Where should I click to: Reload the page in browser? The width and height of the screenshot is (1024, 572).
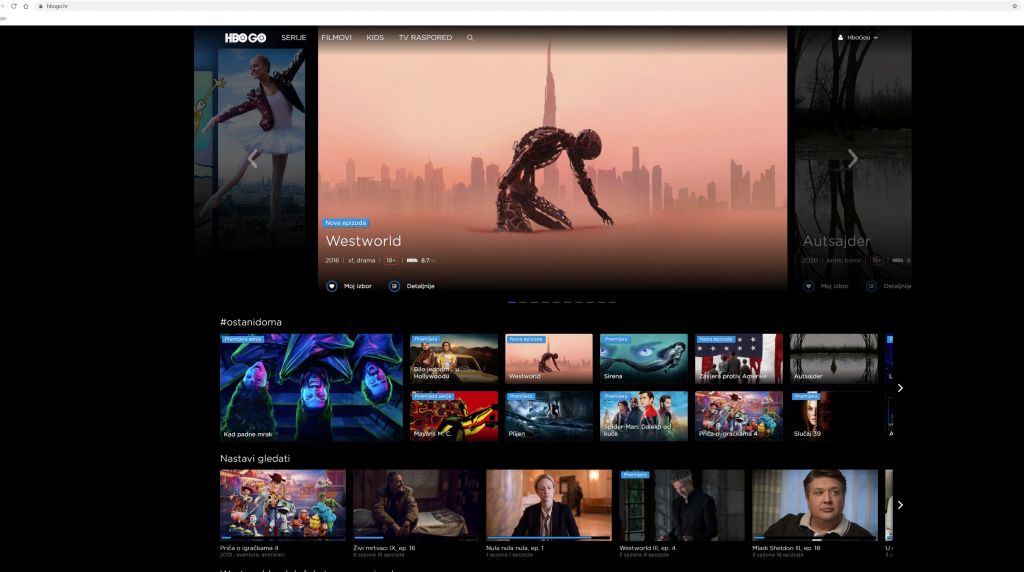pyautogui.click(x=14, y=6)
